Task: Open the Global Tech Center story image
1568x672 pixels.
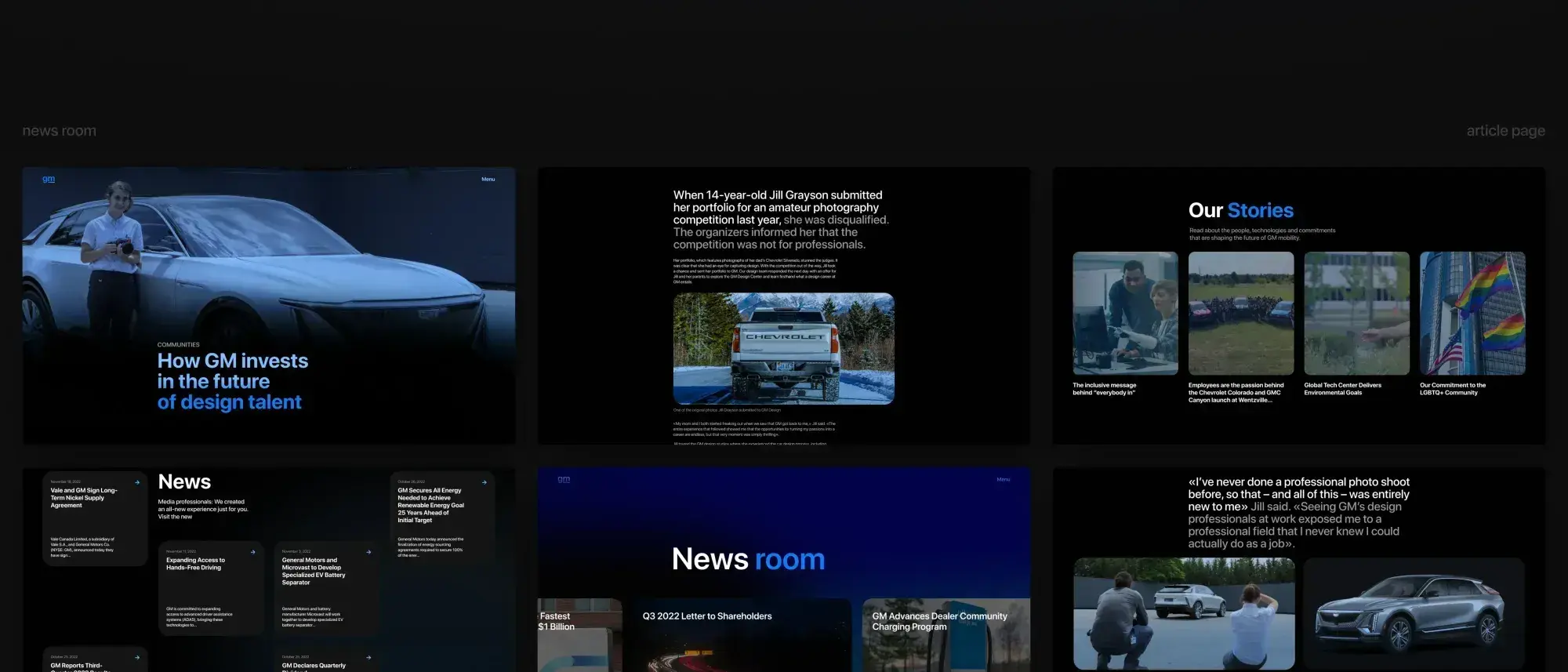Action: [1356, 313]
